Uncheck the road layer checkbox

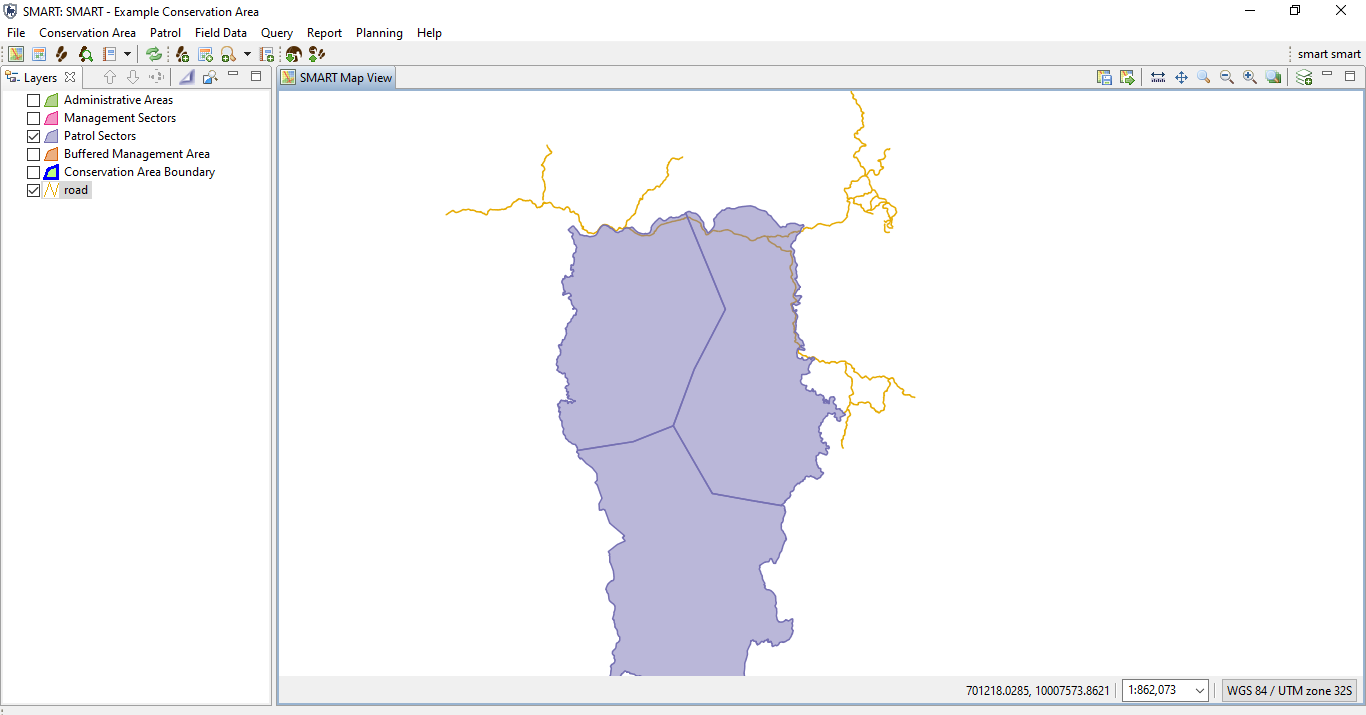[x=34, y=190]
